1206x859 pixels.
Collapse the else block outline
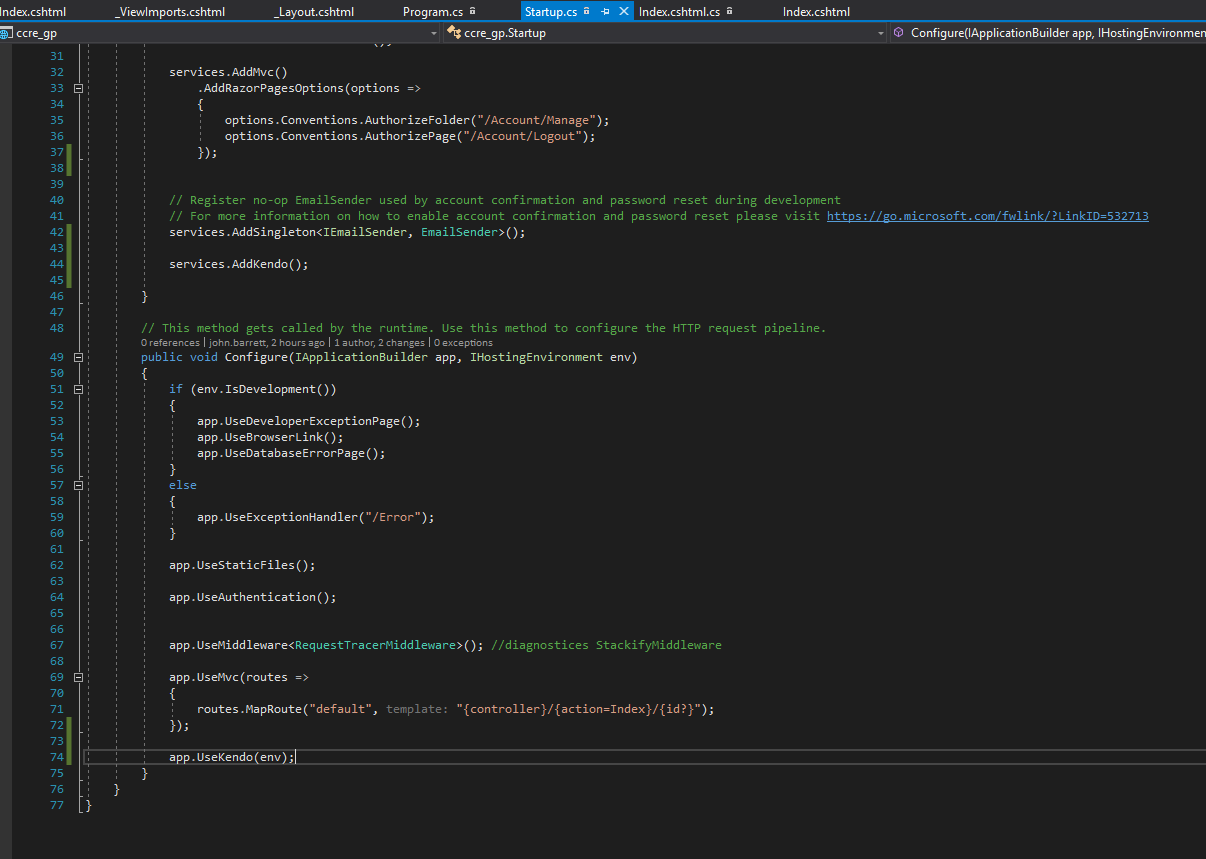click(78, 485)
